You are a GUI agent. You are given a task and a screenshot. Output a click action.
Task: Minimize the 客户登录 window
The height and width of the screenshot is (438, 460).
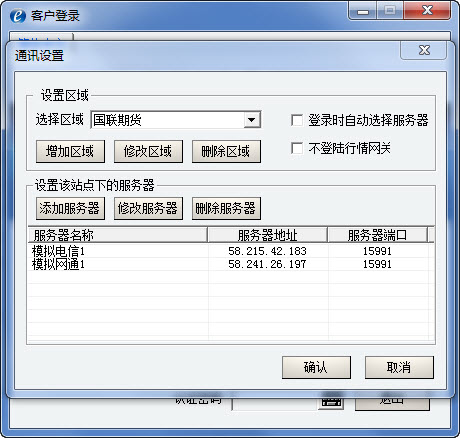(x=363, y=11)
